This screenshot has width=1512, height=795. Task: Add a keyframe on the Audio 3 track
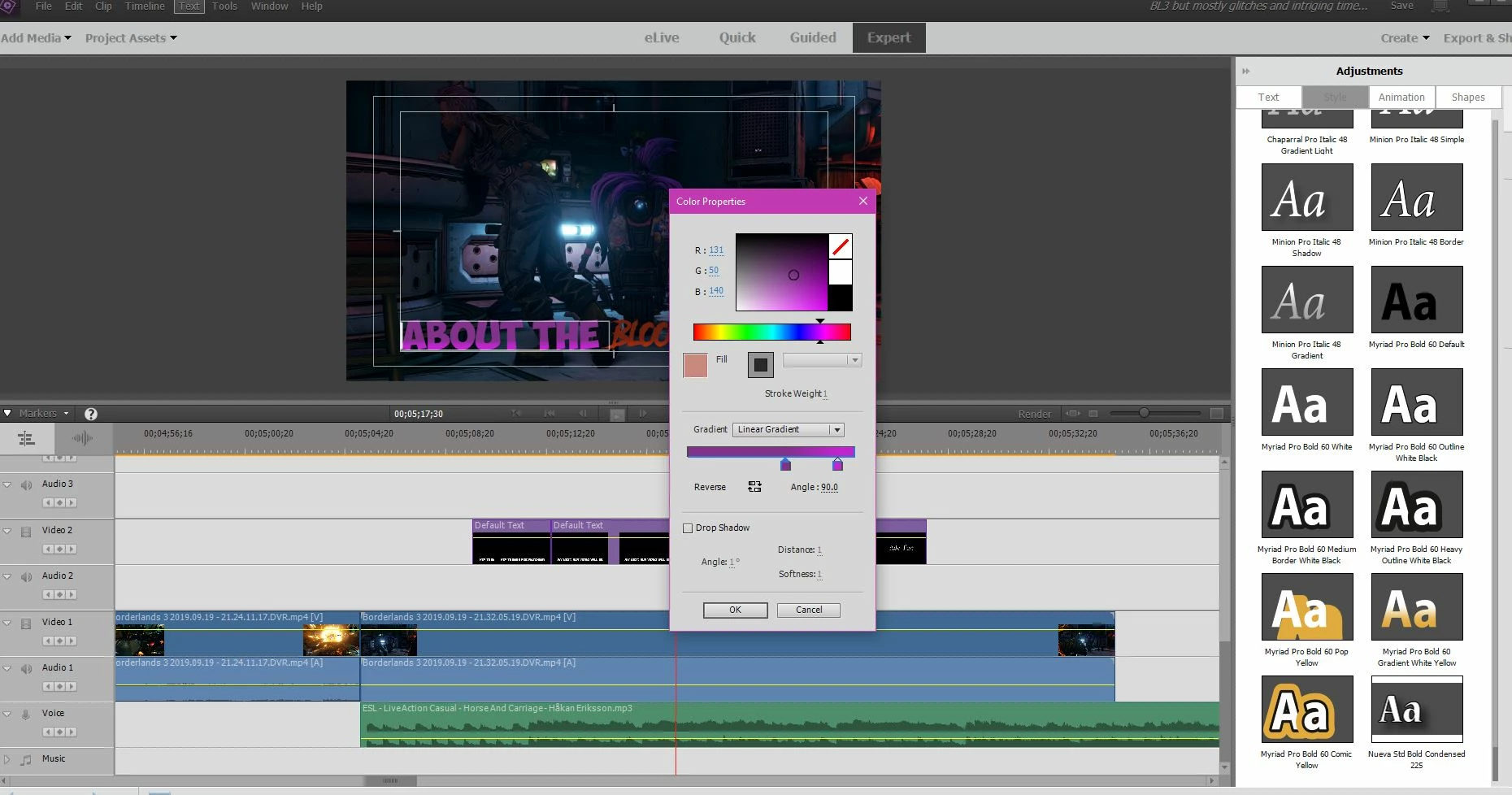[59, 503]
